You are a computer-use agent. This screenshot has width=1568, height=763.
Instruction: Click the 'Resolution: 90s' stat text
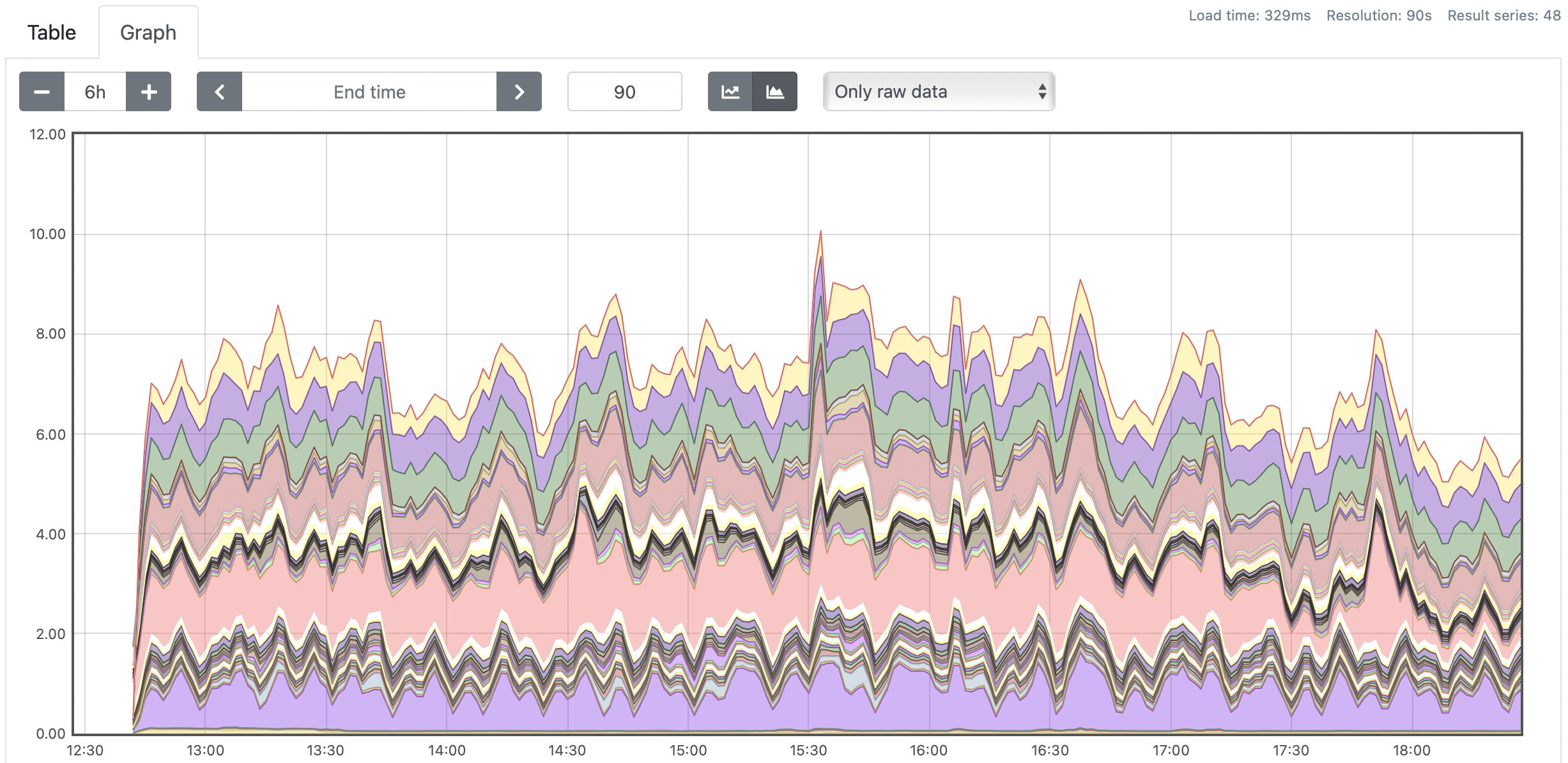click(x=1378, y=15)
